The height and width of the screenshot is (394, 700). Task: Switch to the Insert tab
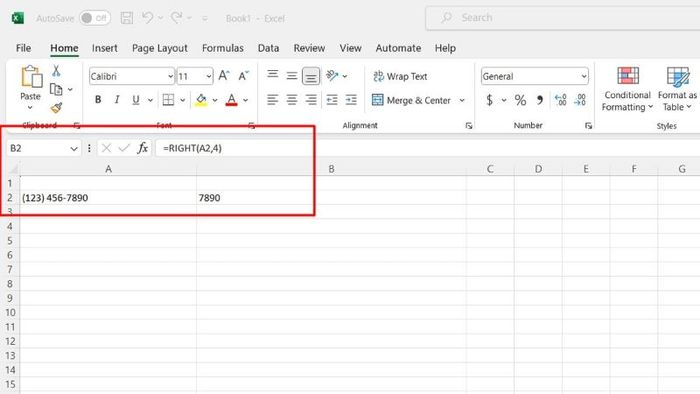pos(104,48)
